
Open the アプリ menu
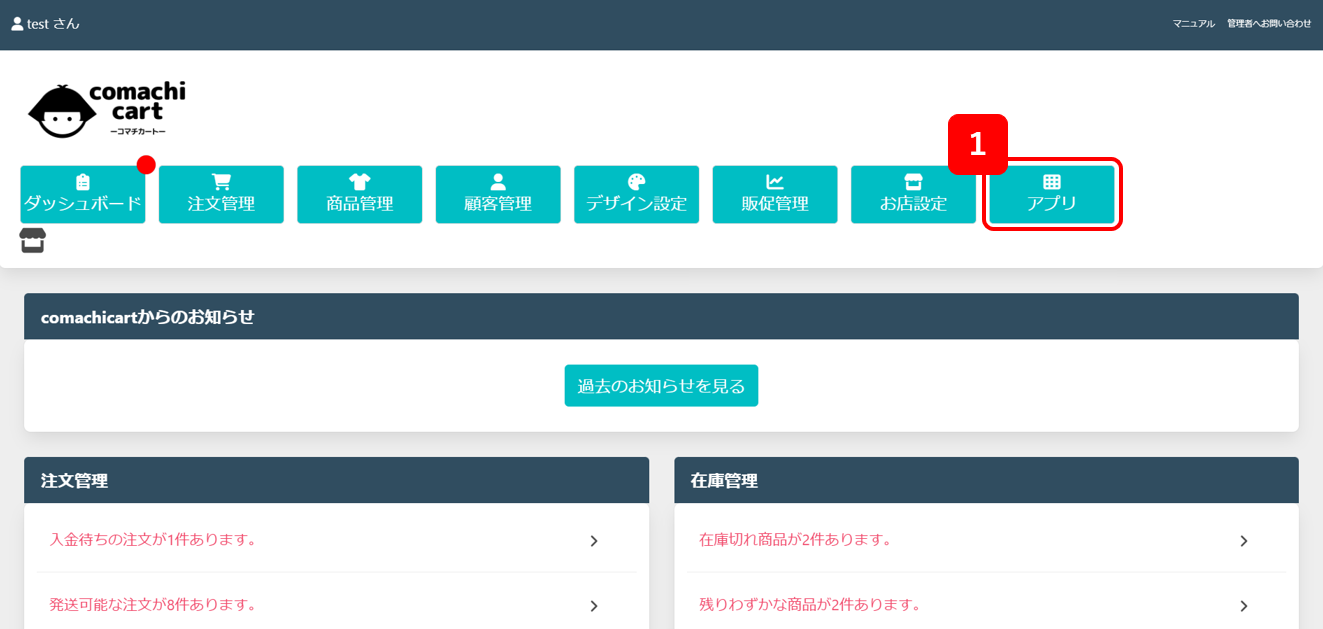click(1052, 194)
